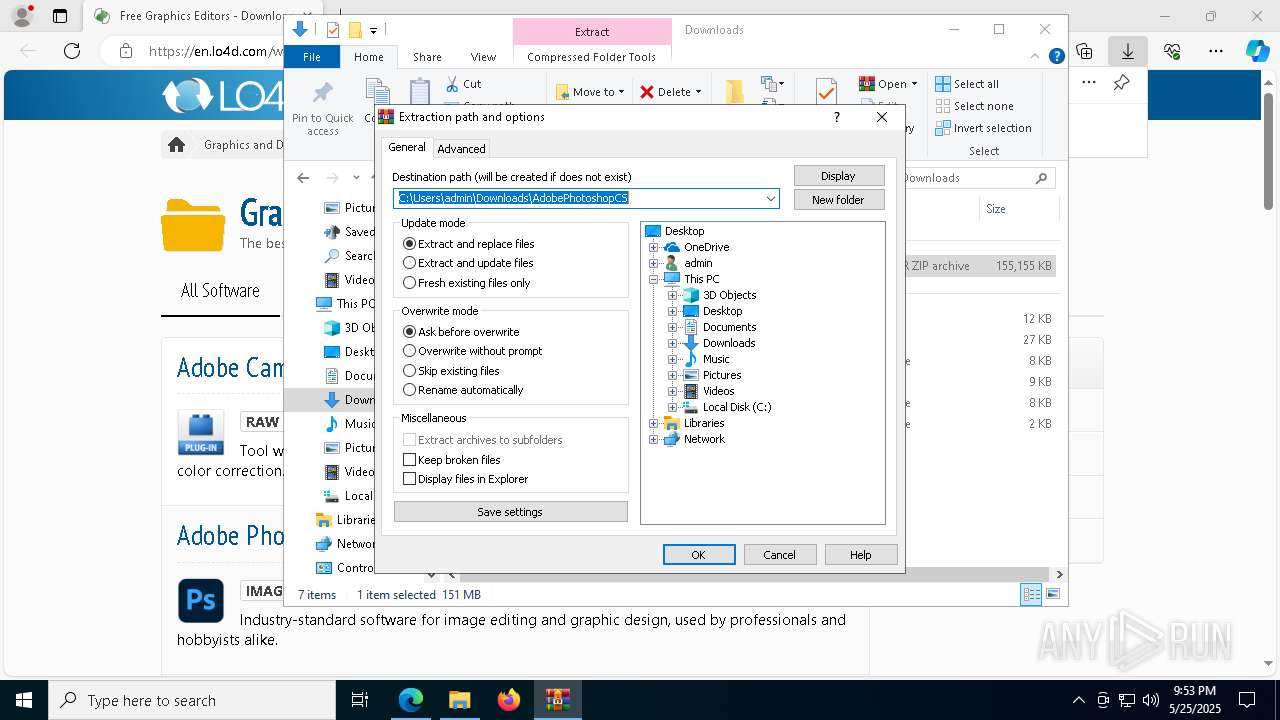
Task: Select 'Extract and update files' option
Action: click(x=409, y=263)
